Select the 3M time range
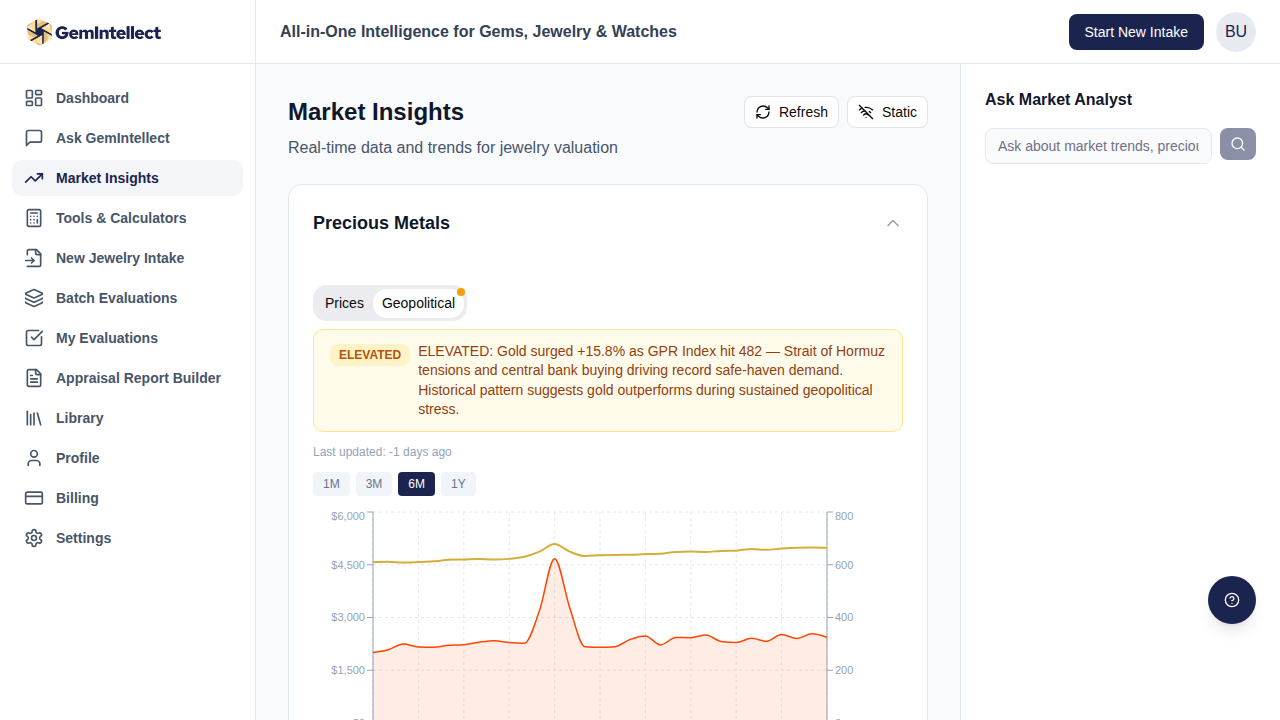The image size is (1280, 720). [373, 484]
